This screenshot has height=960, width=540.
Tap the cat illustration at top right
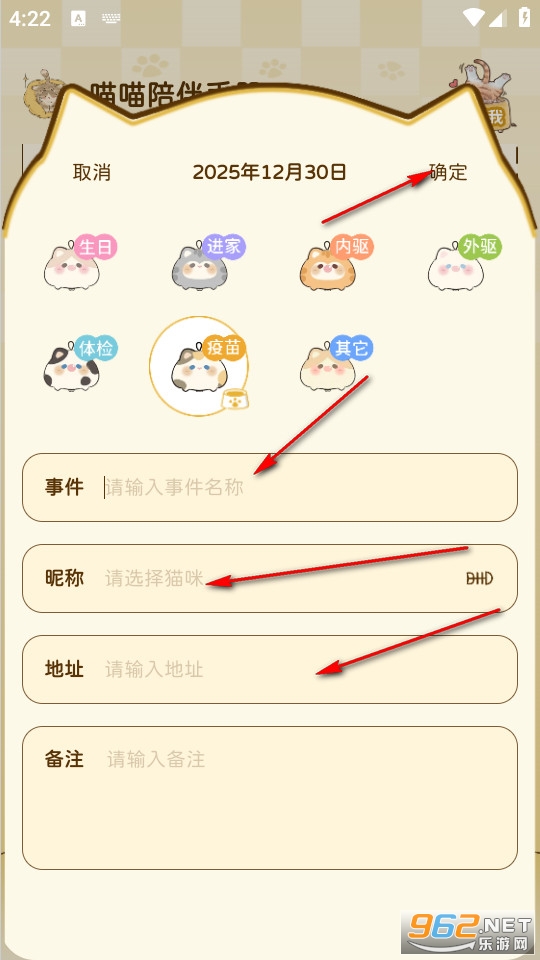pyautogui.click(x=484, y=92)
